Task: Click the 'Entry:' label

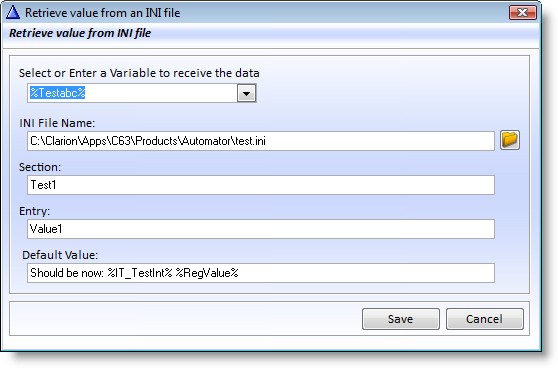Action: [x=35, y=211]
